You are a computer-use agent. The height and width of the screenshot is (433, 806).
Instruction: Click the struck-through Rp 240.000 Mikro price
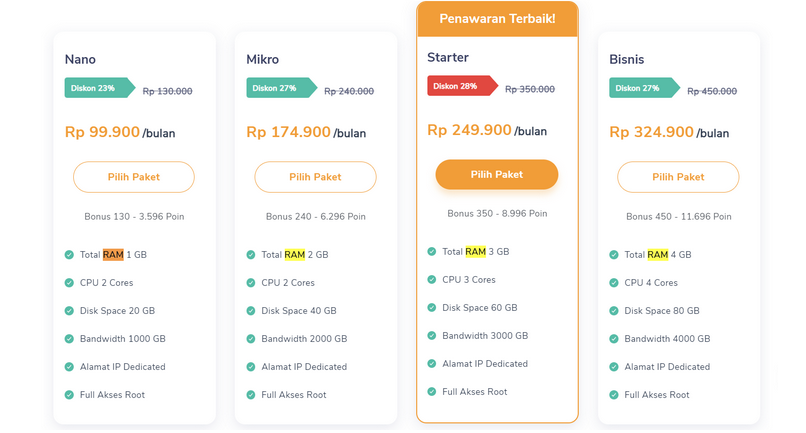349,91
